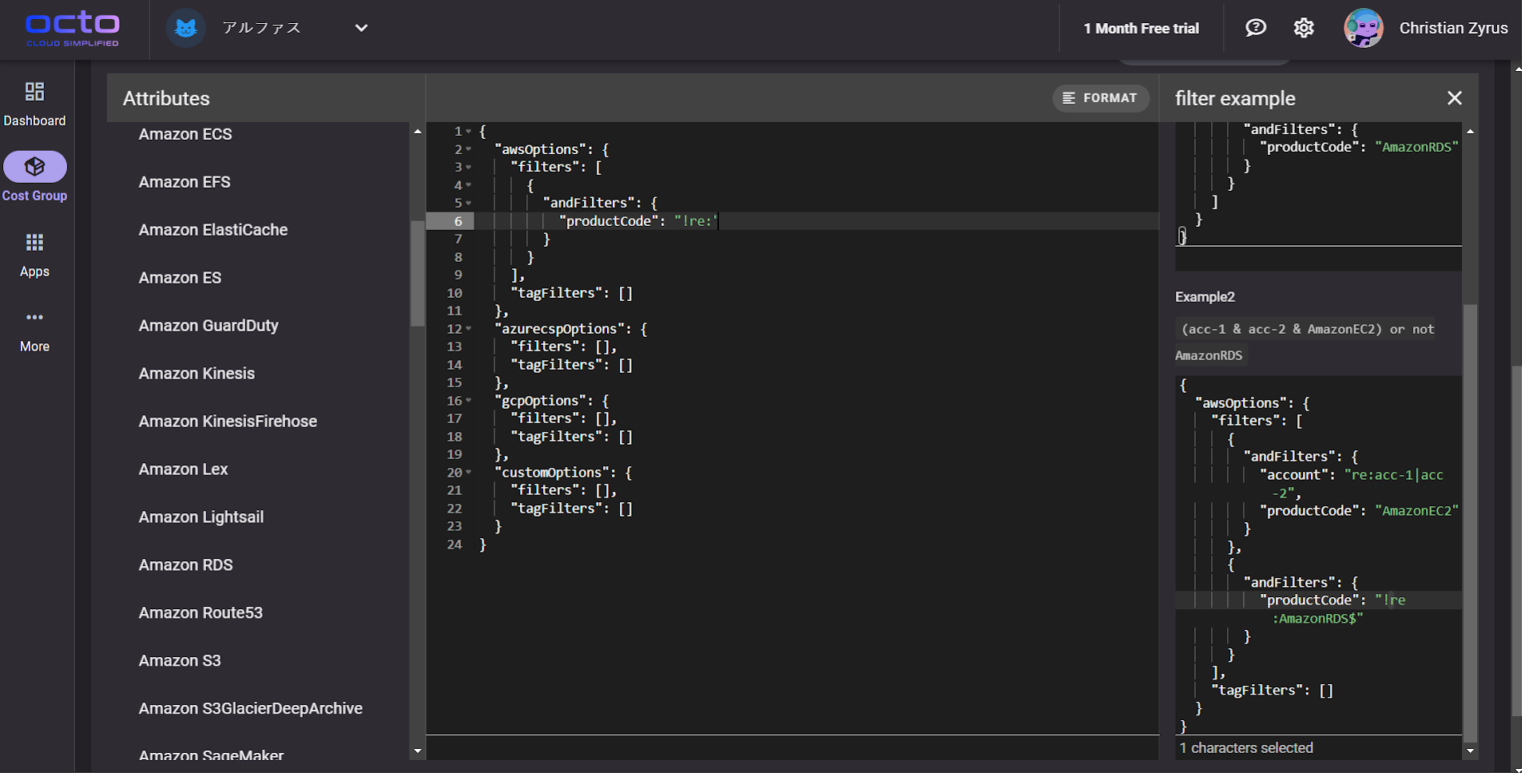Collapse code fold arrow on line 1

(469, 131)
